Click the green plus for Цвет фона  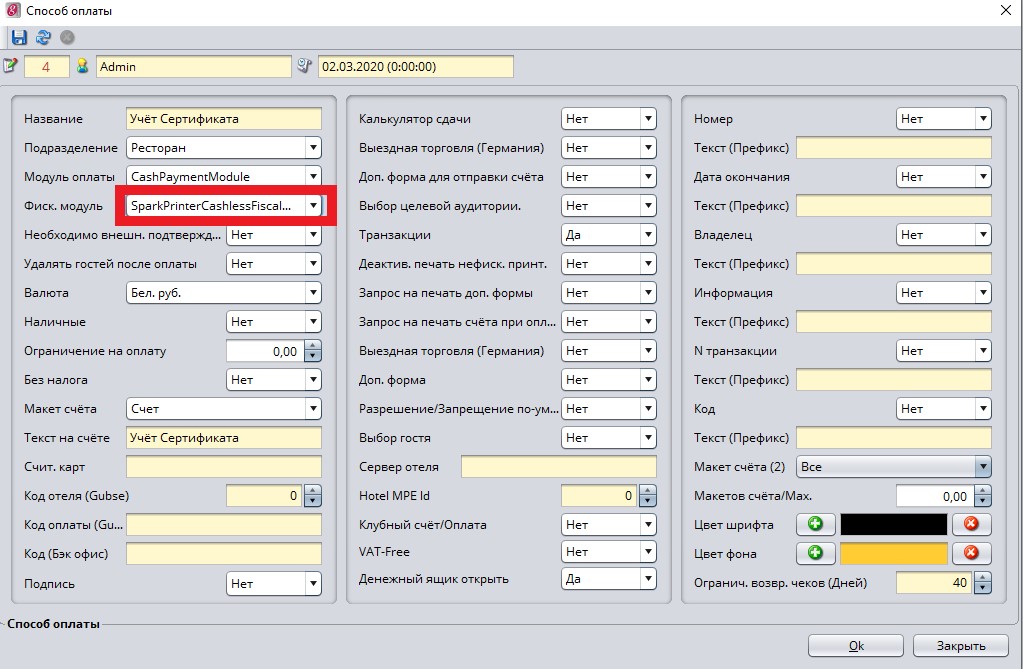click(815, 553)
